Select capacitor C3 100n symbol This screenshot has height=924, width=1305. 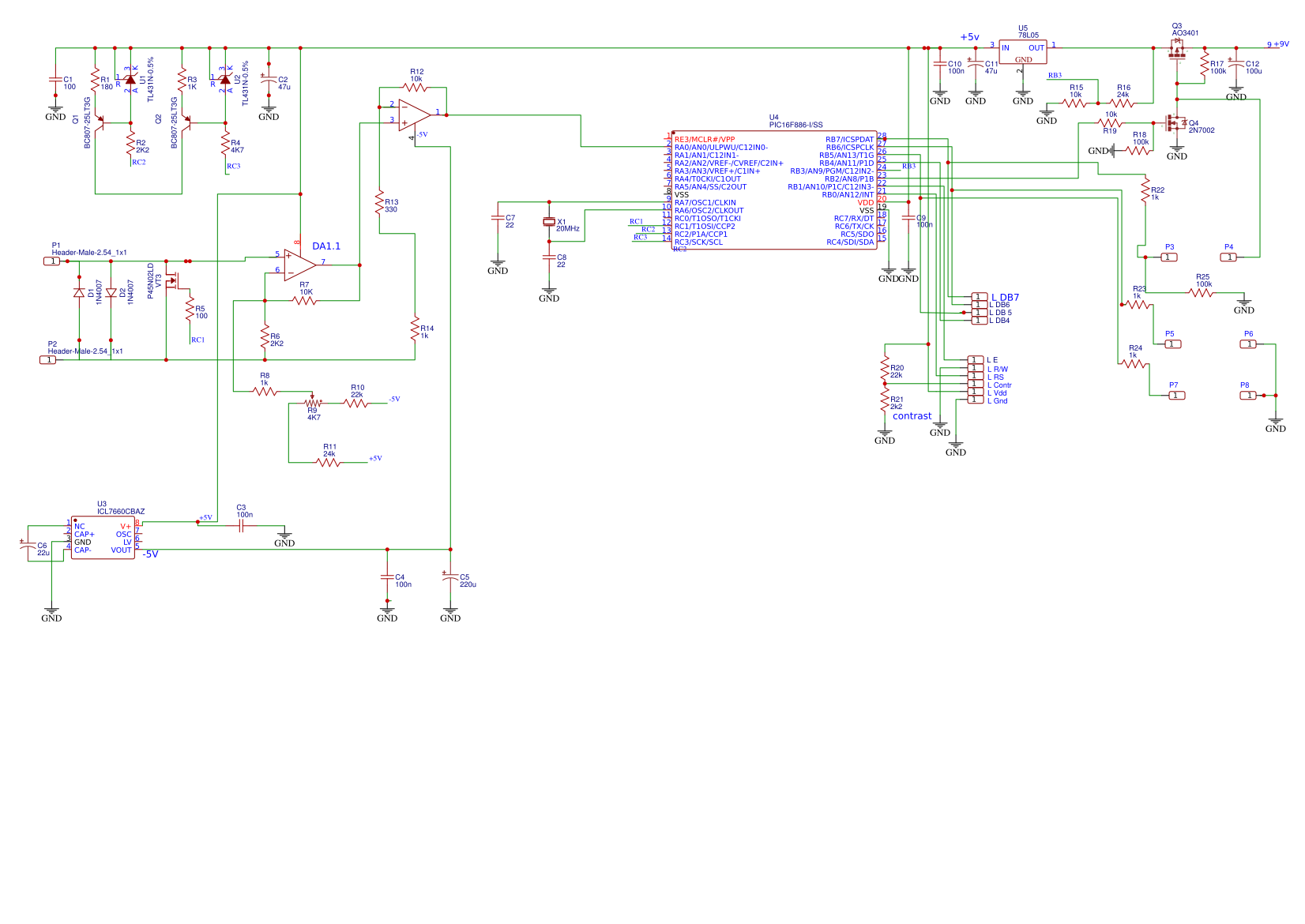coord(241,525)
